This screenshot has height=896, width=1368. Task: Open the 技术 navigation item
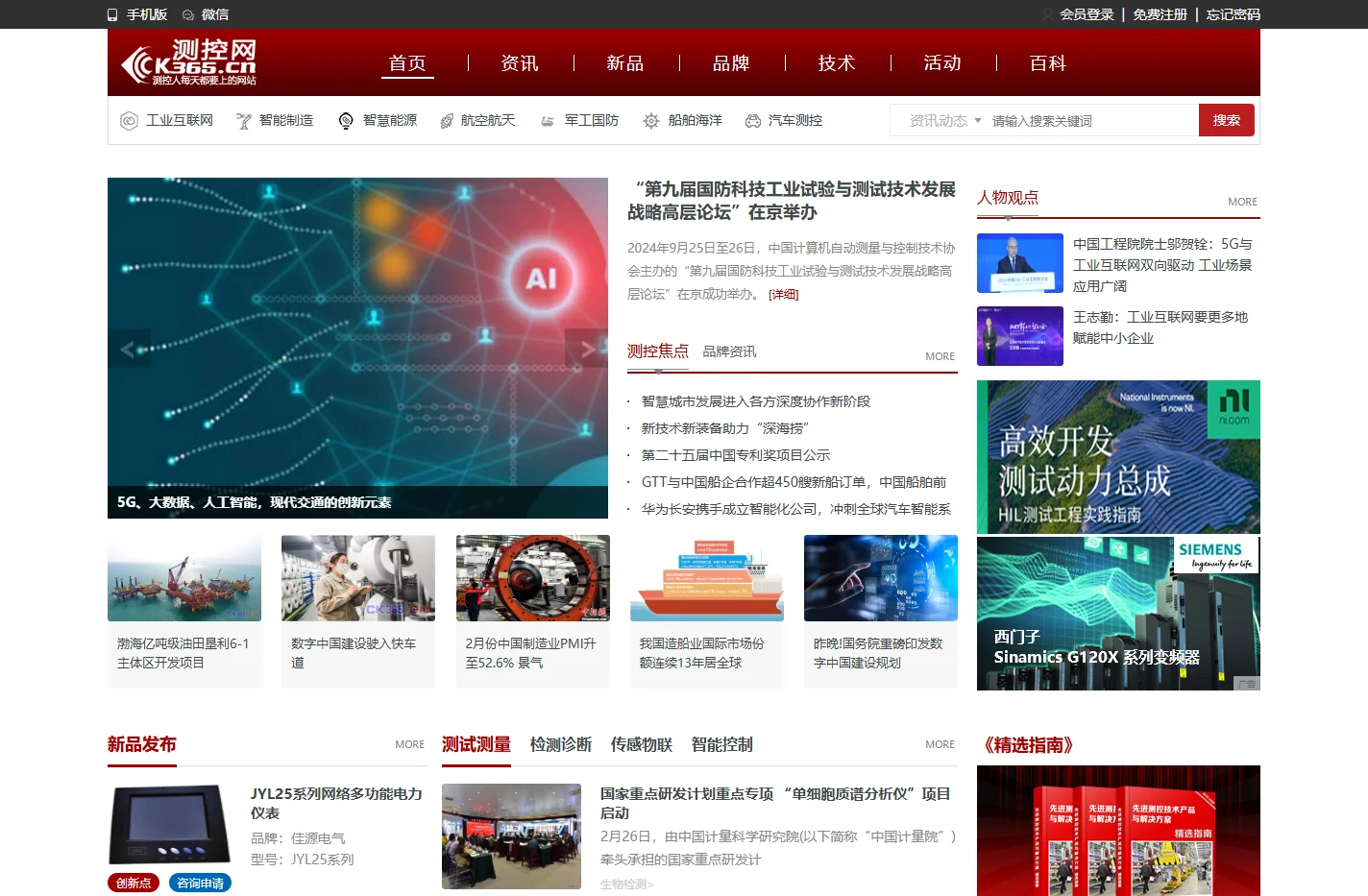click(837, 63)
